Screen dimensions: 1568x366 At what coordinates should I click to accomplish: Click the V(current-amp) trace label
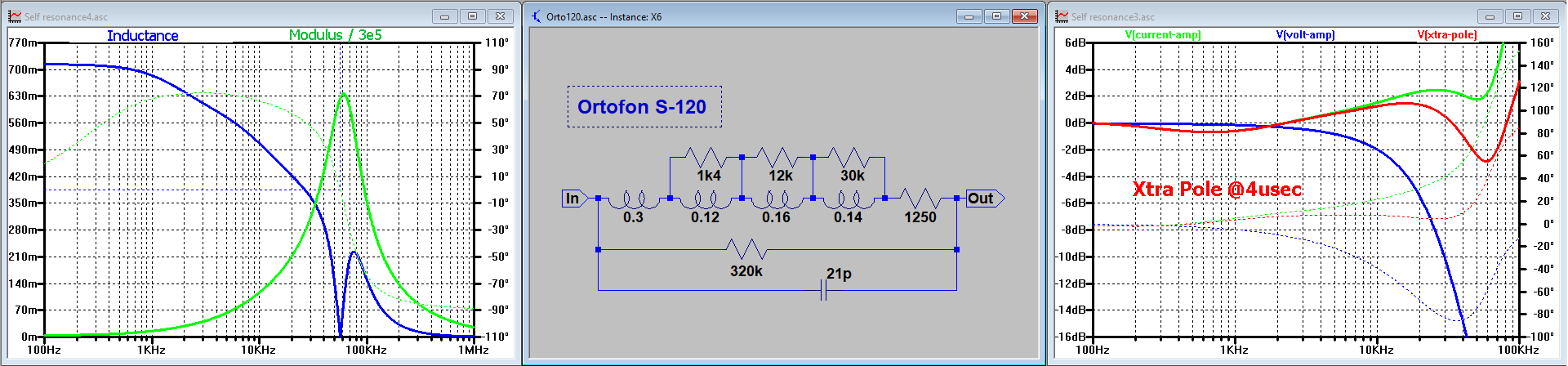pos(1163,35)
